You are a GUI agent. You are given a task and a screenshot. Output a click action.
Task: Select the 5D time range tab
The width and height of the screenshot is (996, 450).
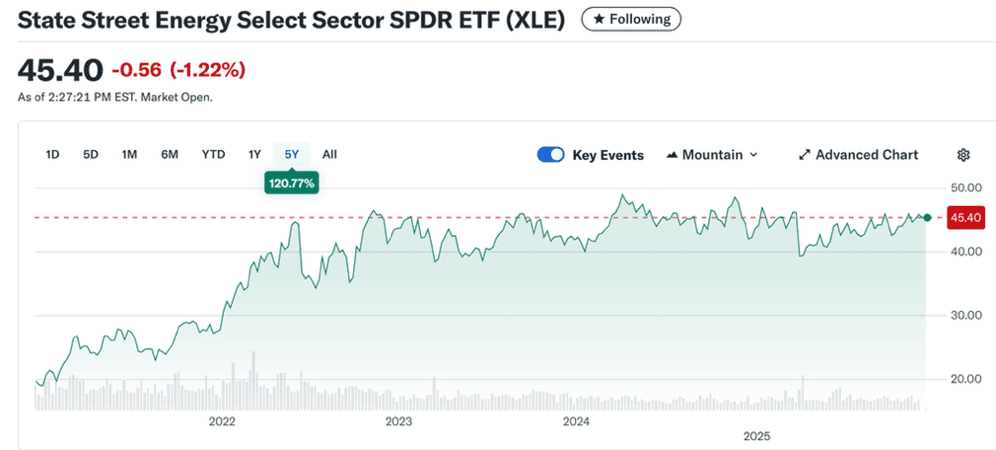coord(91,154)
